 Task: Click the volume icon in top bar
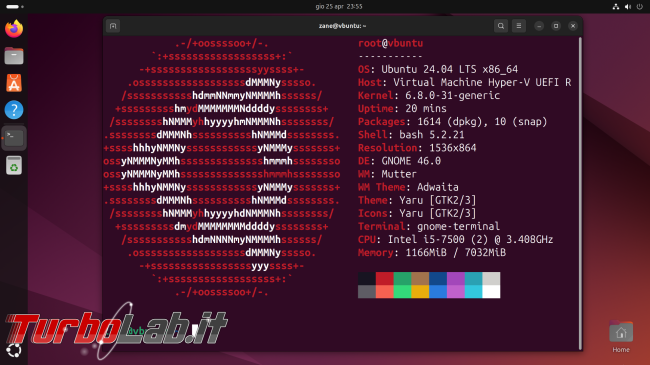[628, 7]
